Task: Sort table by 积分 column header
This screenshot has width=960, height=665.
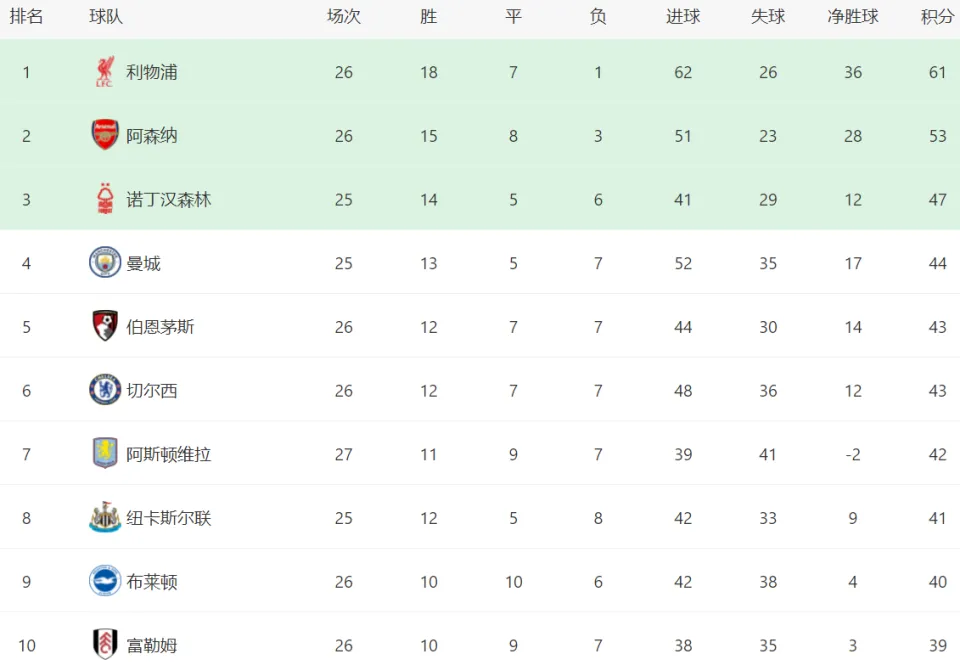Action: pos(937,17)
